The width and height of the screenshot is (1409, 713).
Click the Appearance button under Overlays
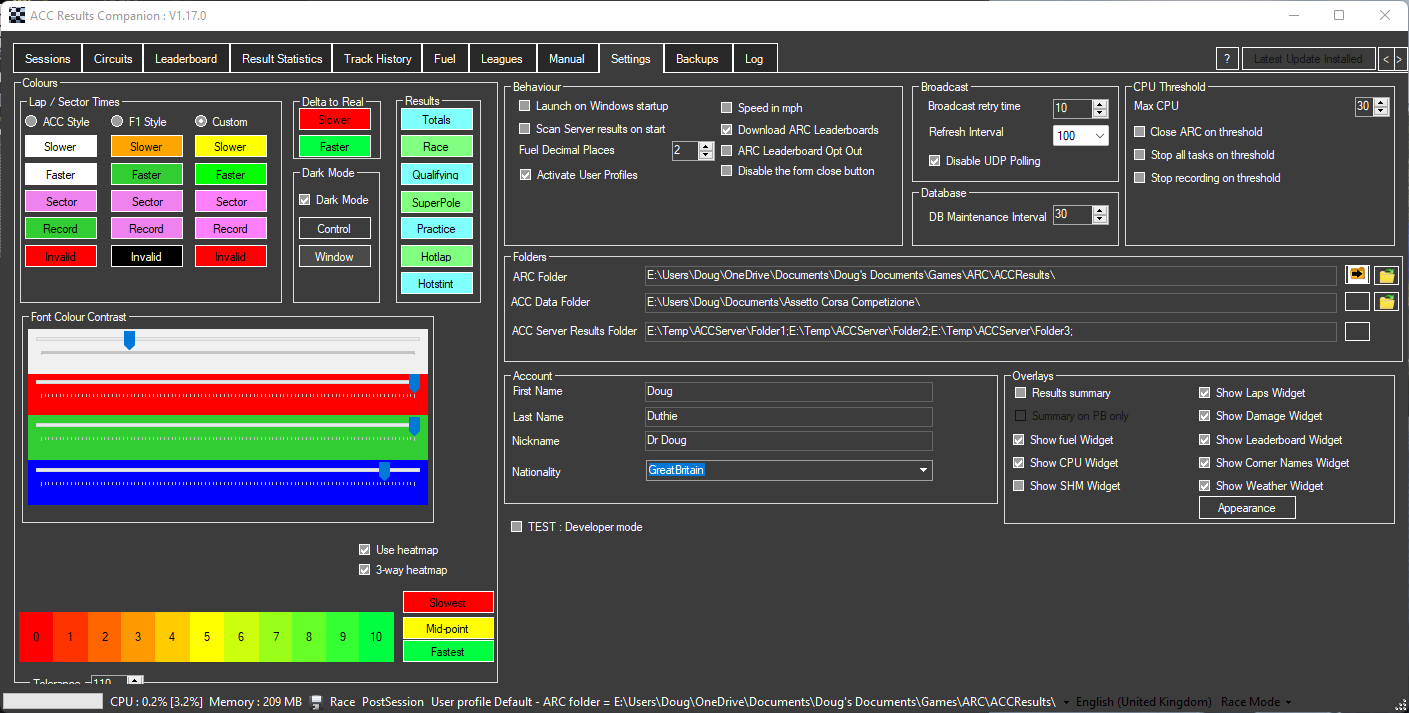(1246, 508)
